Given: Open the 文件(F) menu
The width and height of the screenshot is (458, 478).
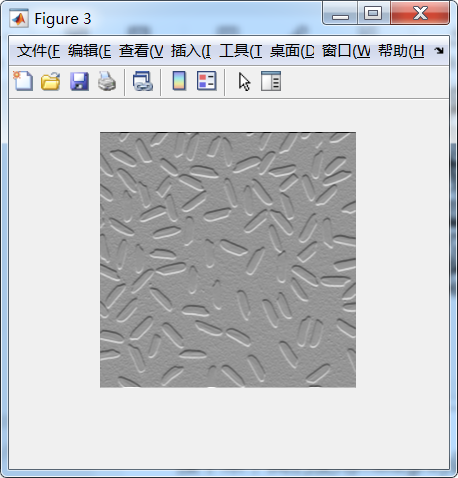Looking at the screenshot, I should 38,51.
